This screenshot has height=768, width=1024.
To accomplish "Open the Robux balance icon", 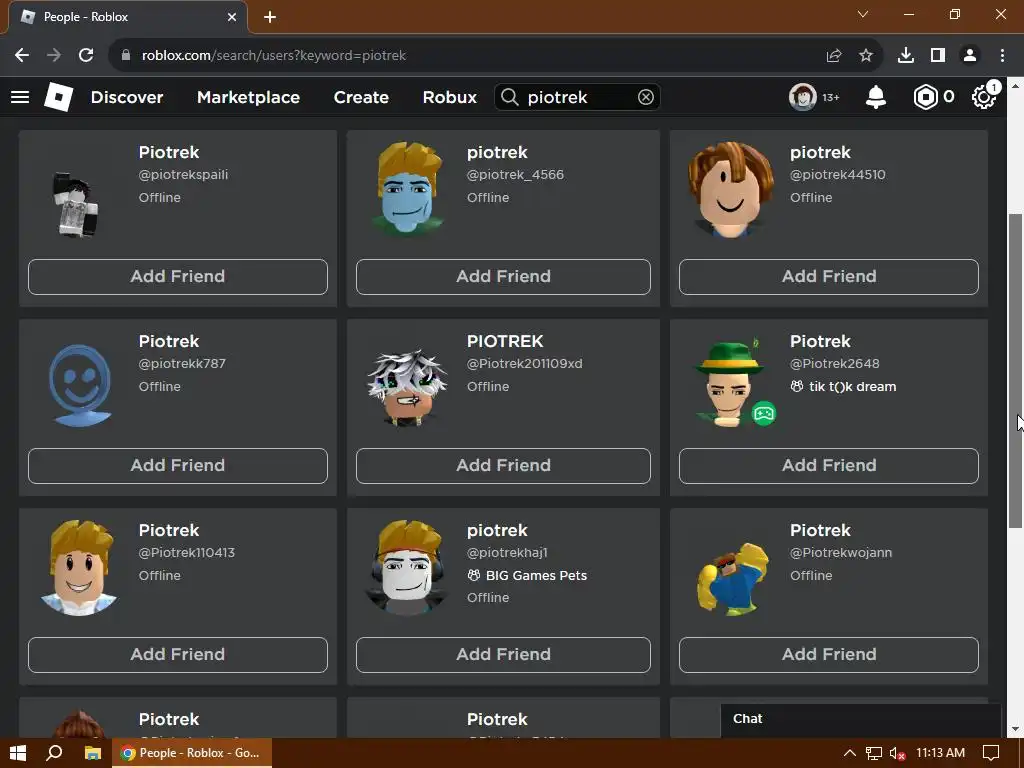I will pos(925,97).
